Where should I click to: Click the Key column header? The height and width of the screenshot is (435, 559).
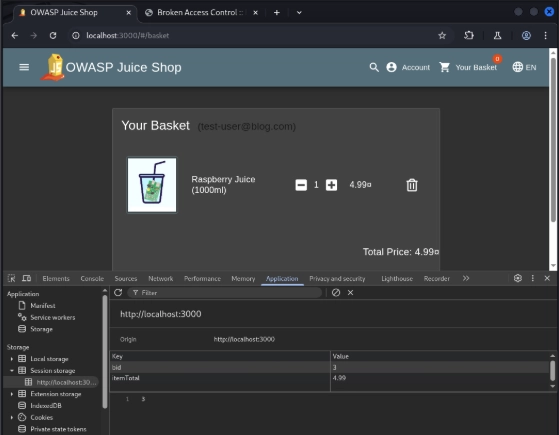(220, 356)
